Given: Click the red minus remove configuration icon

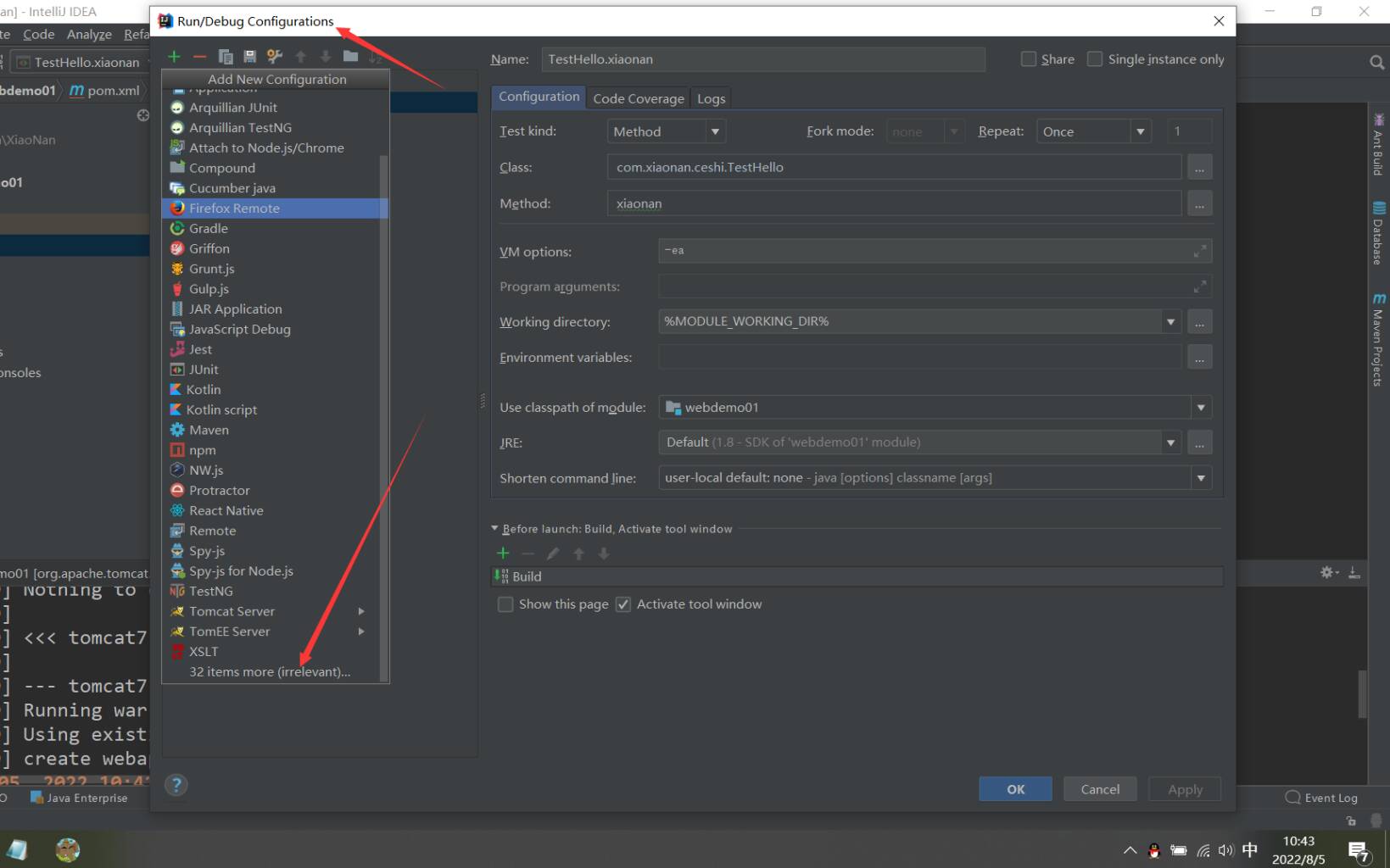Looking at the screenshot, I should (199, 57).
